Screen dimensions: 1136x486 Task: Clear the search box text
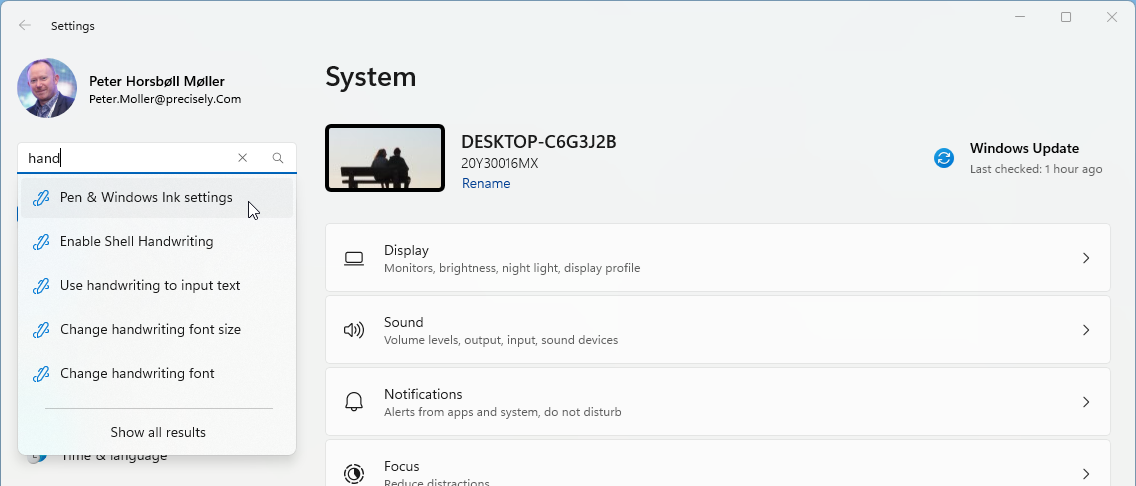coord(243,158)
